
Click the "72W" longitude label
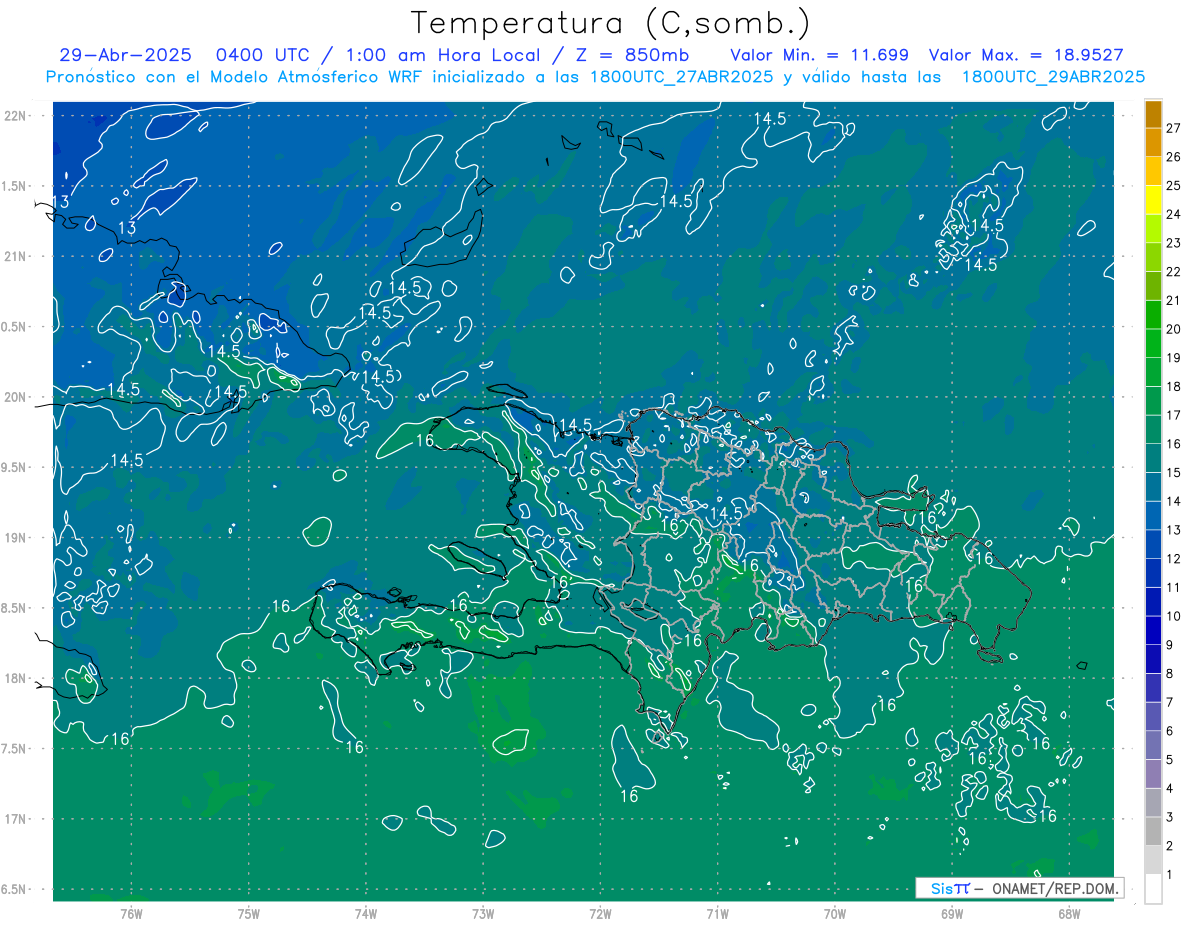[600, 914]
